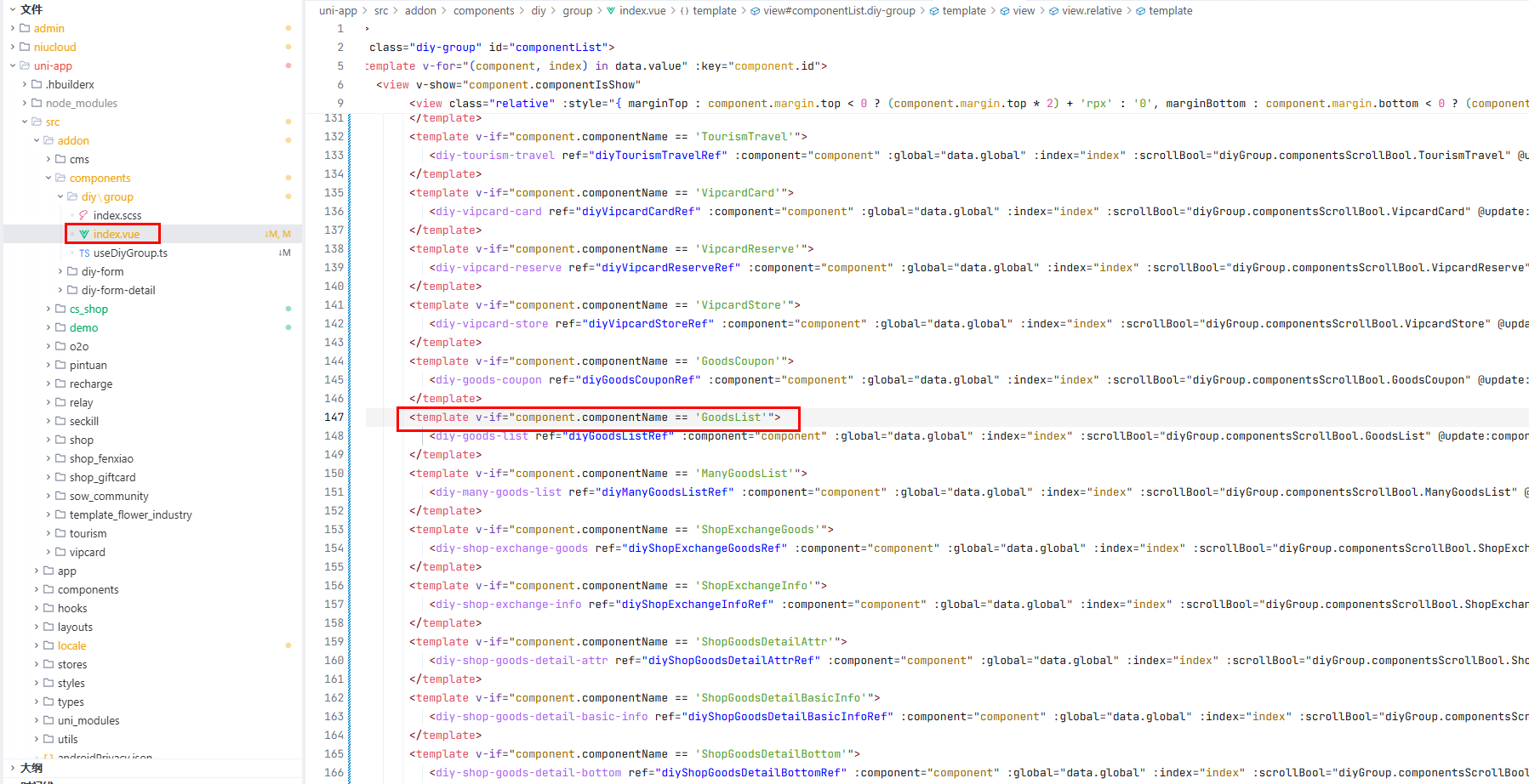
Task: Expand the 大纲 outline panel
Action: 13,768
